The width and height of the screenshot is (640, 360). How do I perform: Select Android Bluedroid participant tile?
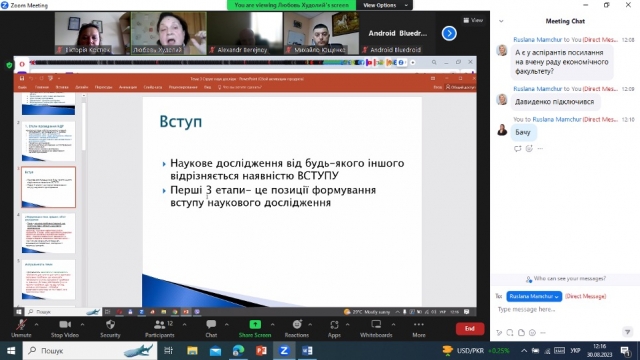click(x=397, y=33)
